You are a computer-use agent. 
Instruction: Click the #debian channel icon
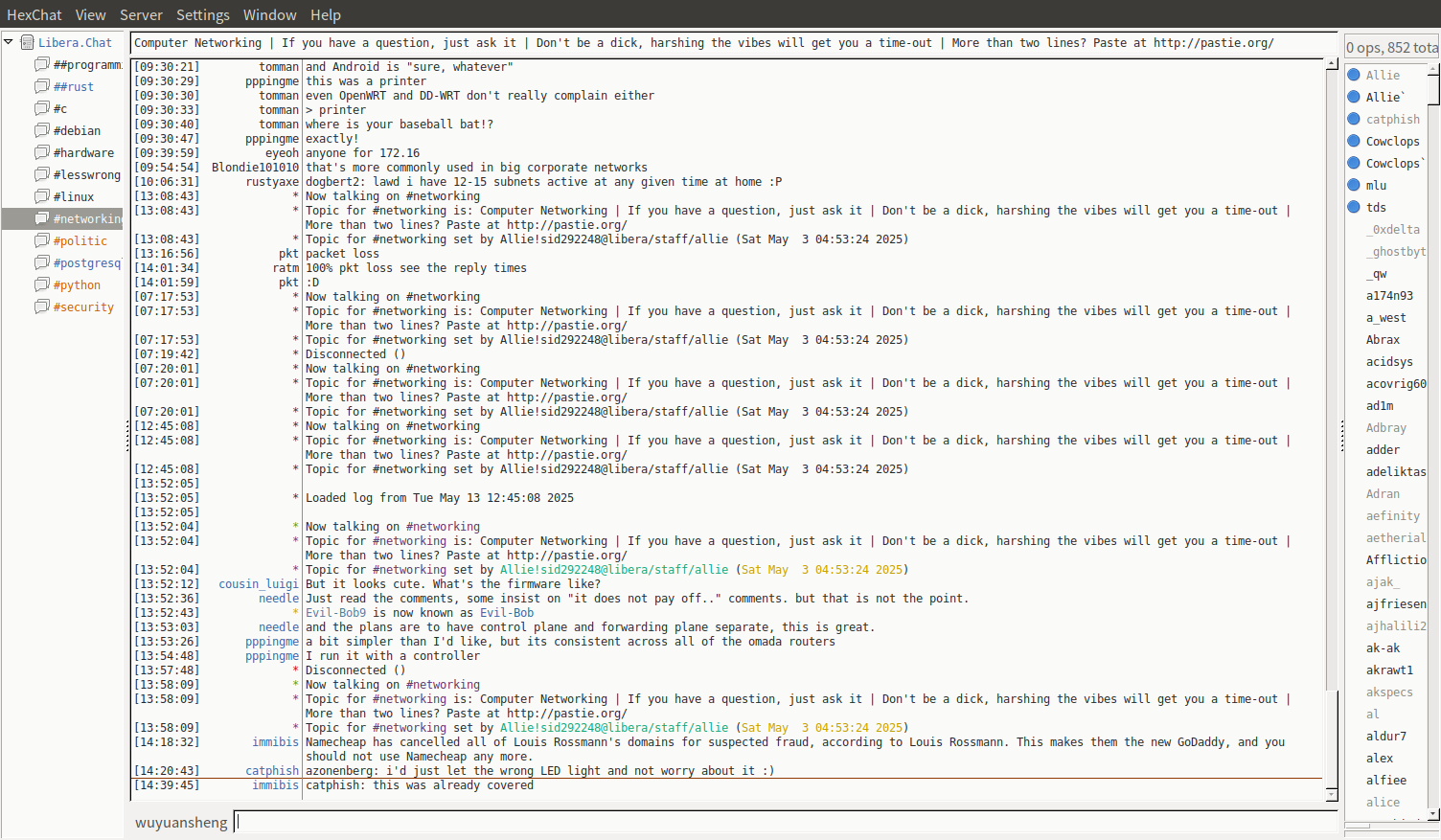(41, 130)
